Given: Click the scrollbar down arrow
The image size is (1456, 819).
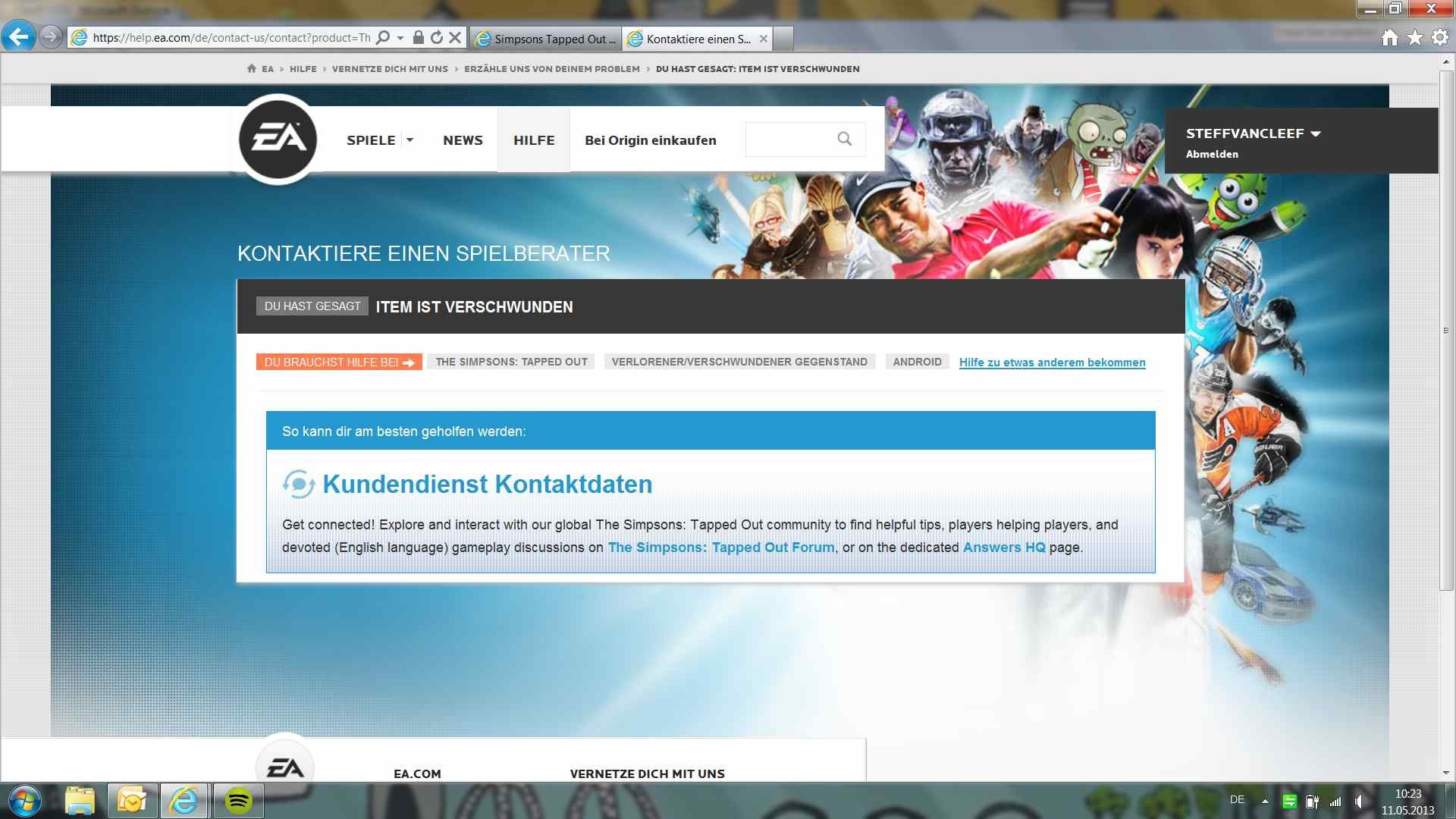Looking at the screenshot, I should (1446, 773).
